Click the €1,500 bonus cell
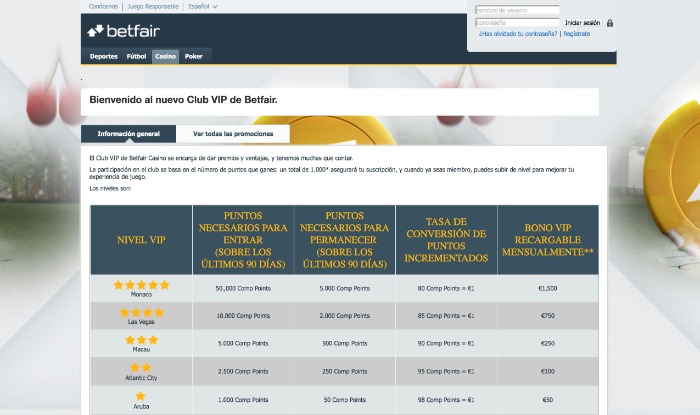 coord(548,288)
